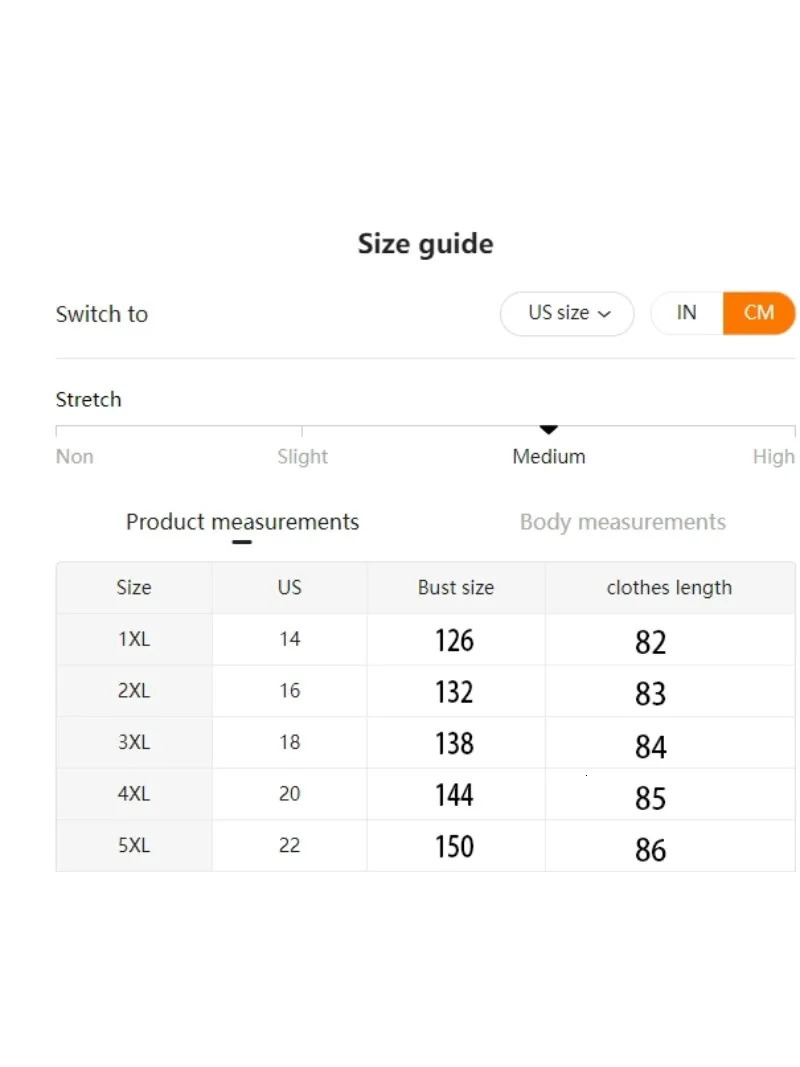
Task: Open the US size dropdown
Action: (x=566, y=313)
